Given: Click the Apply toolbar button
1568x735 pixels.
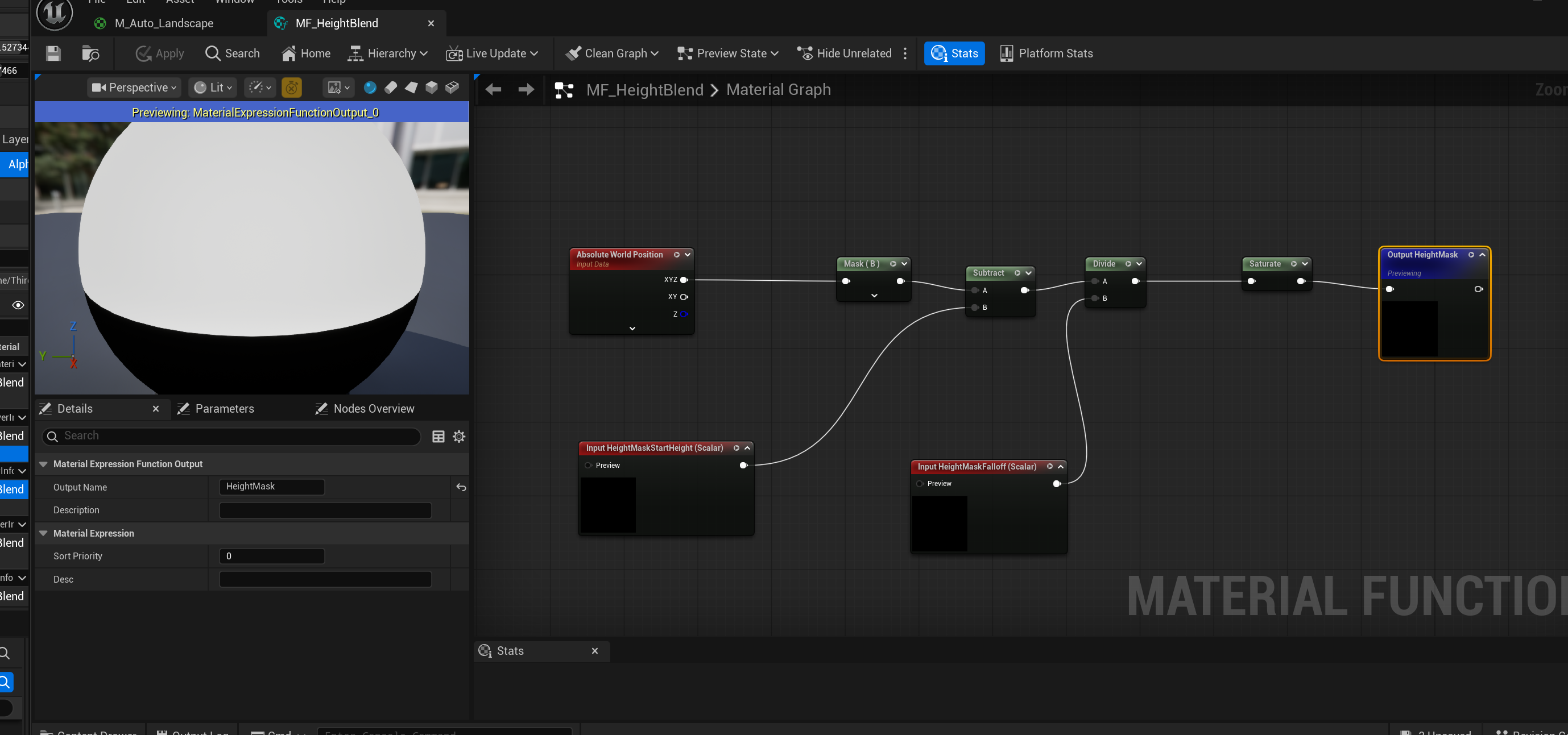Looking at the screenshot, I should click(160, 53).
